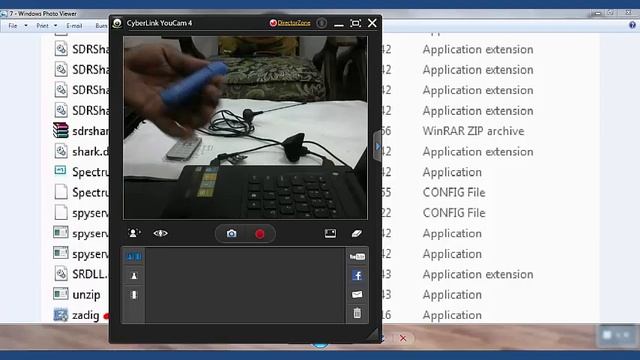Viewport: 640px width, 360px height.
Task: Start recording with the red record button
Action: (x=260, y=234)
